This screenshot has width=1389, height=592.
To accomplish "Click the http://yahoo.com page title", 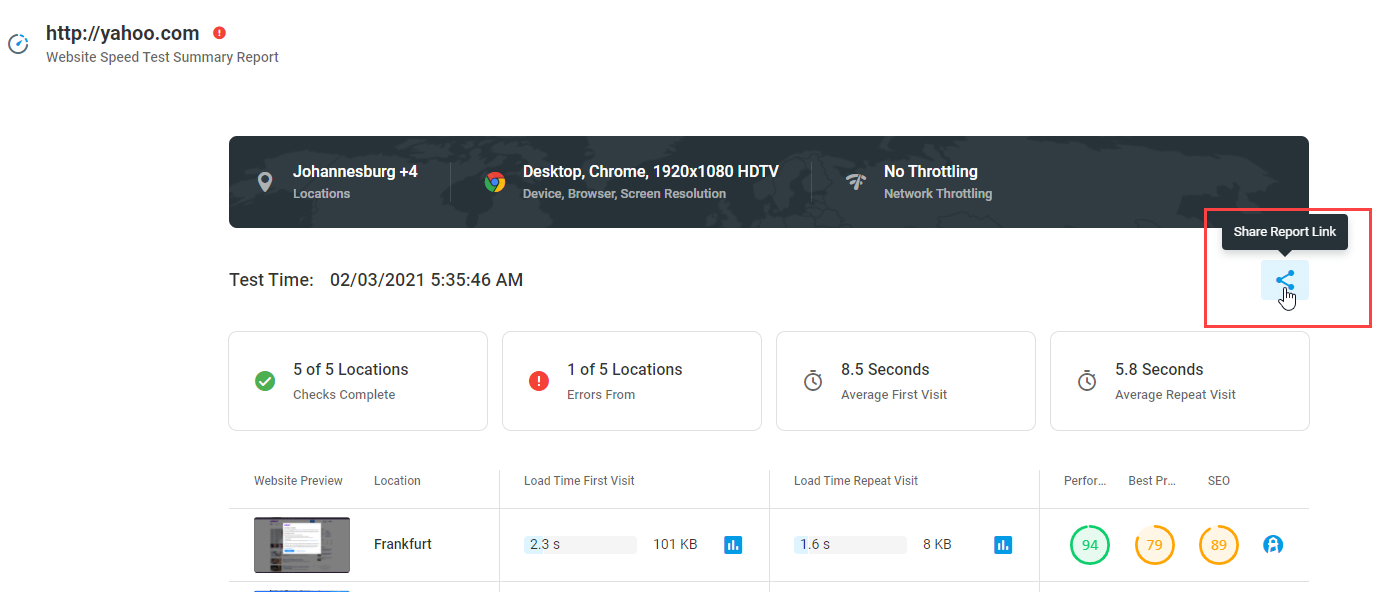I will click(x=122, y=34).
